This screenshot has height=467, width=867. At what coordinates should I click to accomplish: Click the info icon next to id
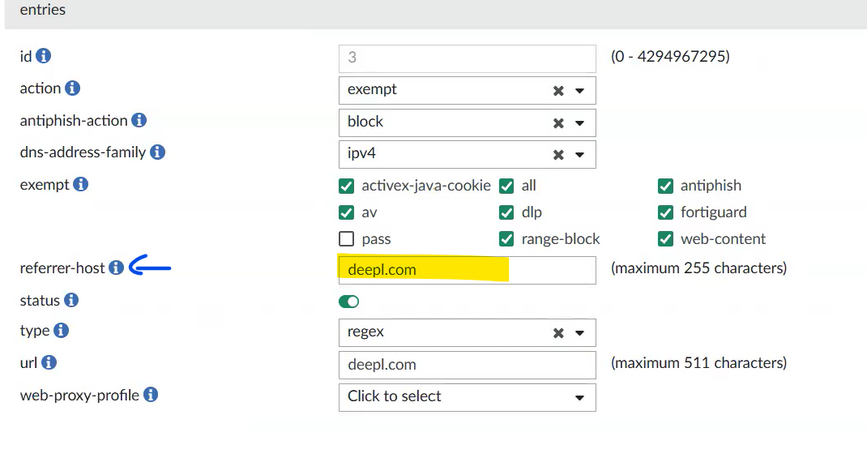pyautogui.click(x=44, y=57)
